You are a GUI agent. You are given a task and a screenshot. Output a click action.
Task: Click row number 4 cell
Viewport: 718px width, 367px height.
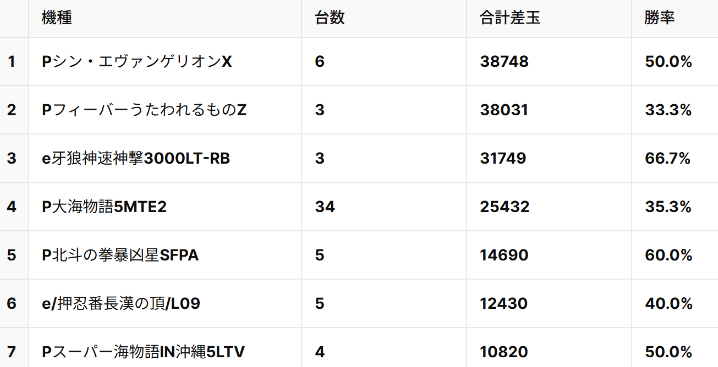click(x=14, y=207)
